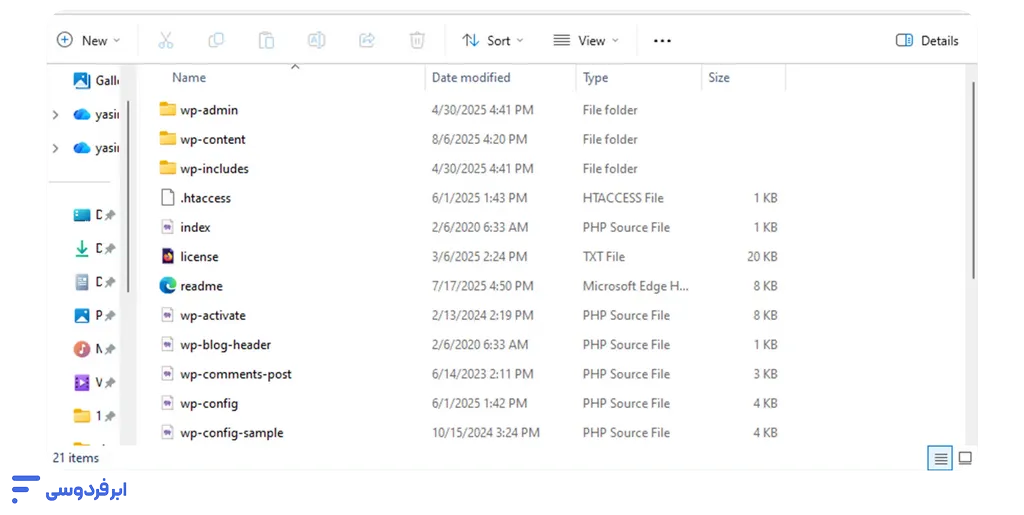
Task: Click the Copy icon in toolbar
Action: click(216, 40)
